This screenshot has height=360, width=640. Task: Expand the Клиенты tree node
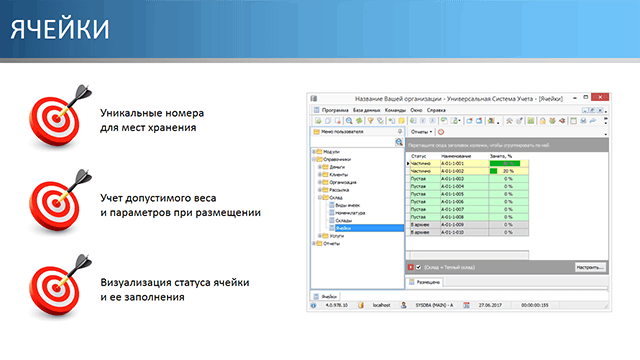pyautogui.click(x=320, y=175)
